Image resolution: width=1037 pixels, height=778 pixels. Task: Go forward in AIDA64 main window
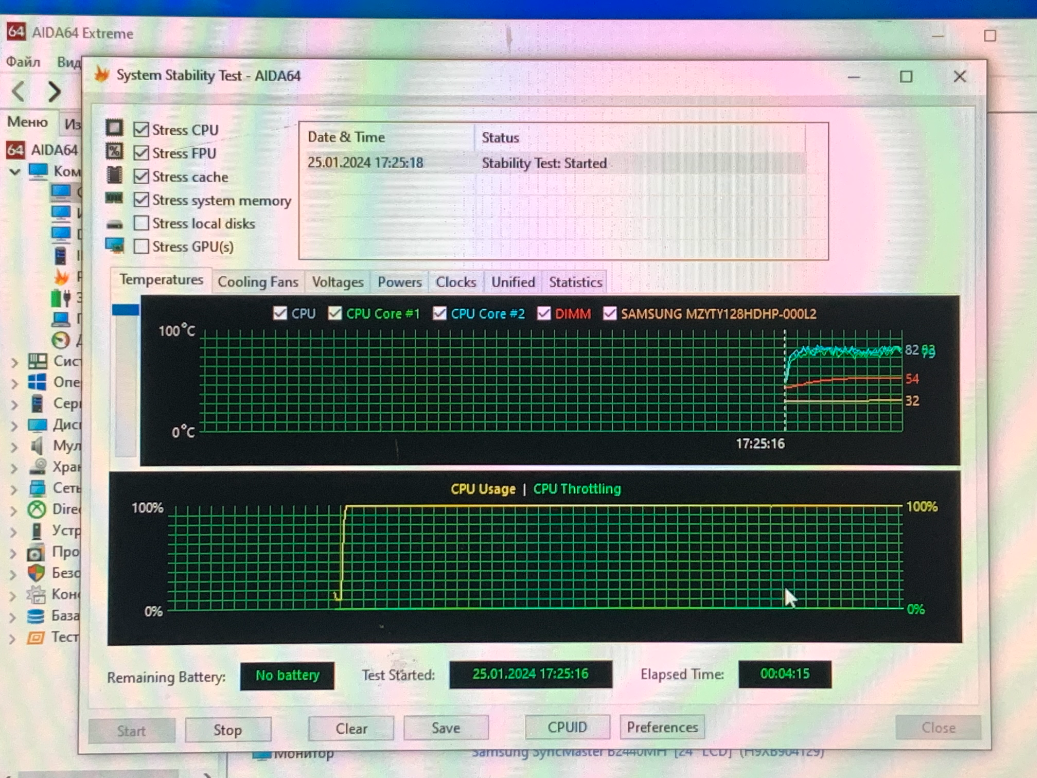[54, 91]
